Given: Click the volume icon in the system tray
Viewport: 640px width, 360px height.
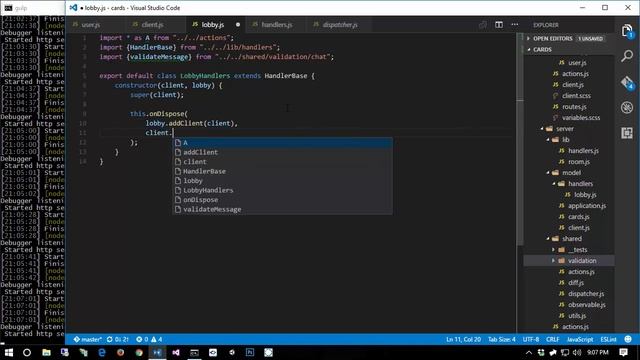Looking at the screenshot, I should click(x=577, y=353).
